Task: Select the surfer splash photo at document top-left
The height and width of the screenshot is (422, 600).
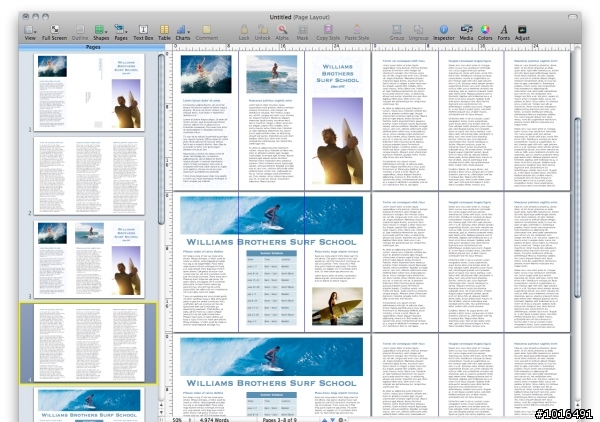Action: tap(206, 74)
